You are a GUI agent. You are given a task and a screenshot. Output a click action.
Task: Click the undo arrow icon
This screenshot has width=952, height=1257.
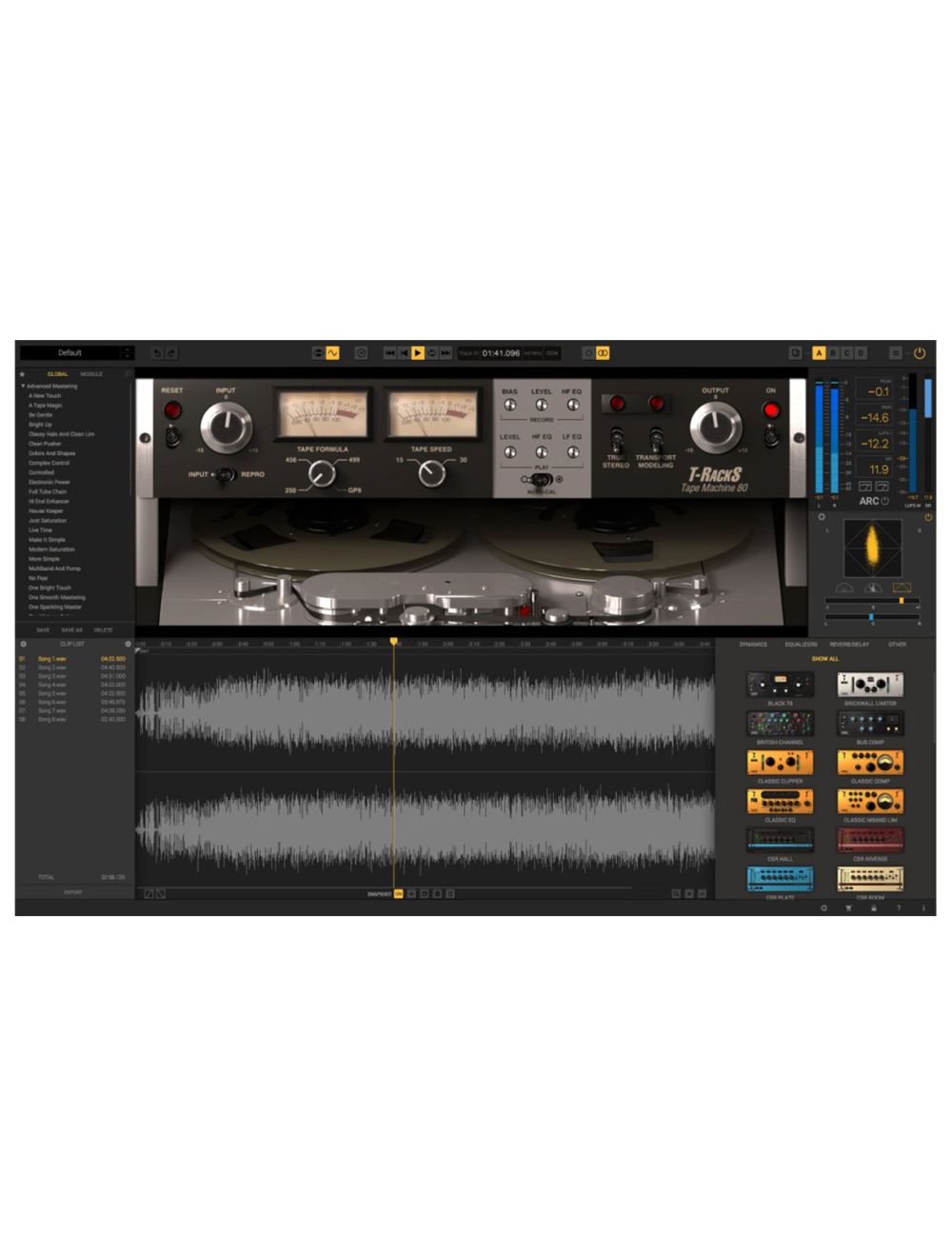tap(157, 352)
